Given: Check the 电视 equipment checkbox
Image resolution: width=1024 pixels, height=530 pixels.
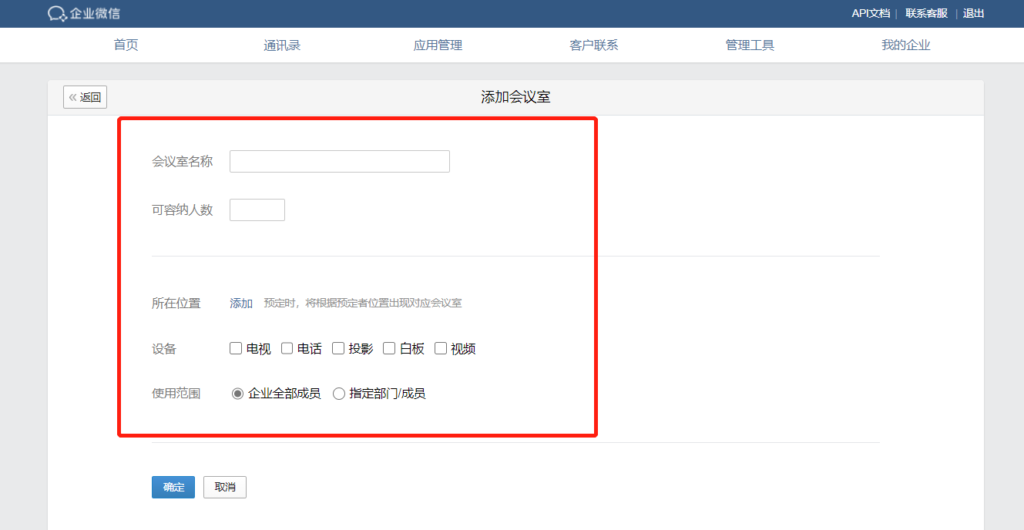Looking at the screenshot, I should click(x=236, y=349).
